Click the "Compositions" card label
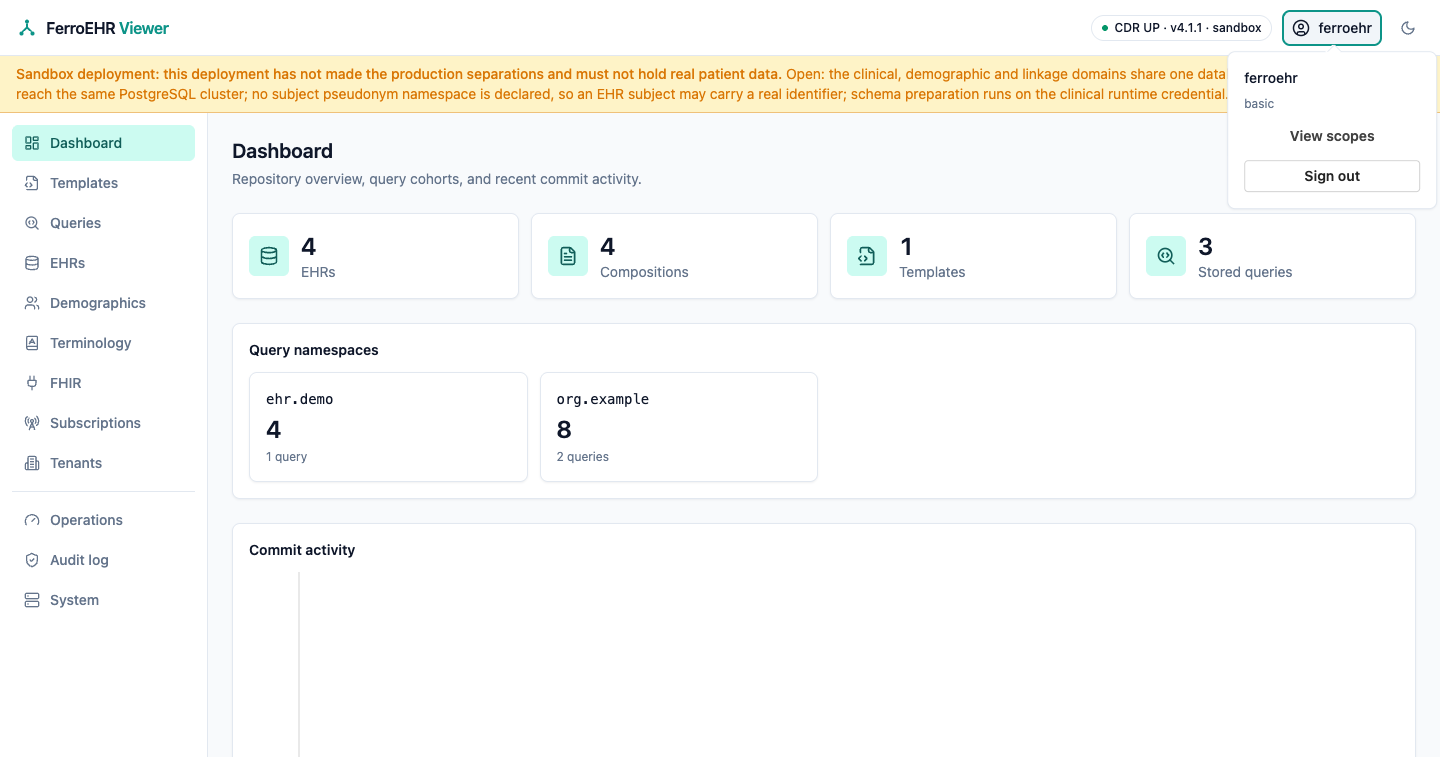Screen dimensions: 1440x757 644,272
